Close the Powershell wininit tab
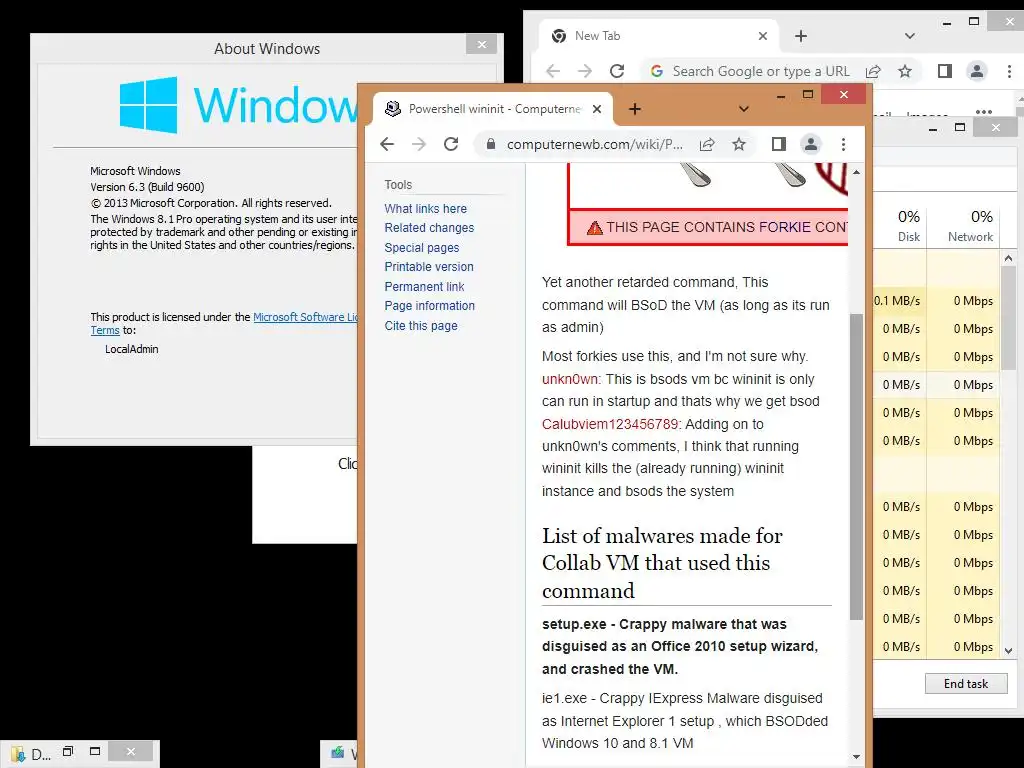Viewport: 1024px width, 768px height. click(597, 109)
